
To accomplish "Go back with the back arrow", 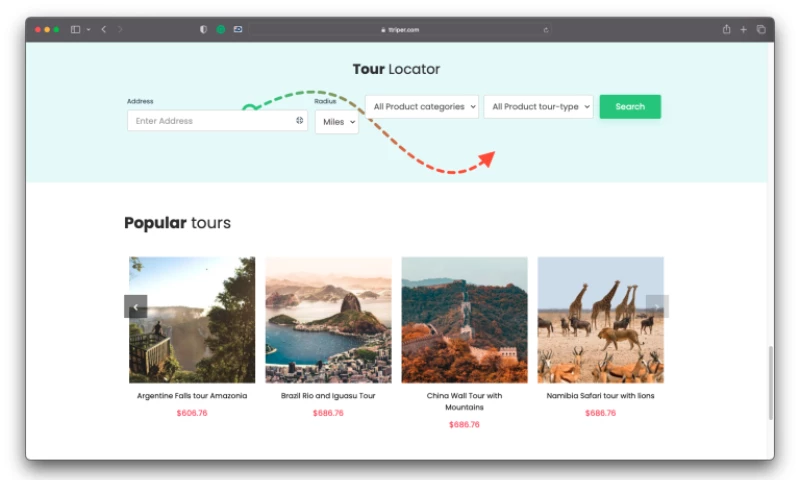I will click(104, 30).
